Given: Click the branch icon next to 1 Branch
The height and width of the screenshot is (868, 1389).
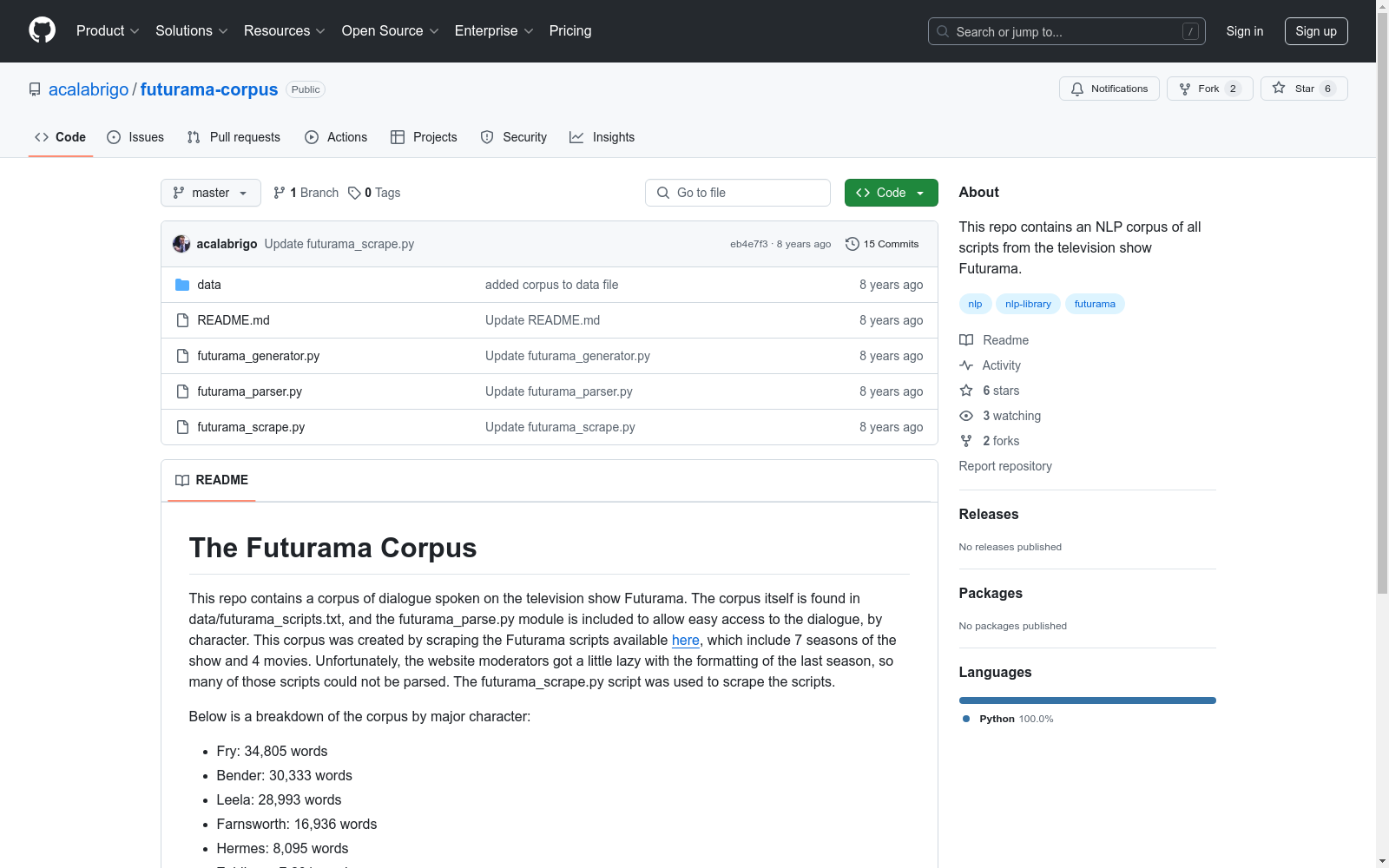Looking at the screenshot, I should pyautogui.click(x=280, y=193).
